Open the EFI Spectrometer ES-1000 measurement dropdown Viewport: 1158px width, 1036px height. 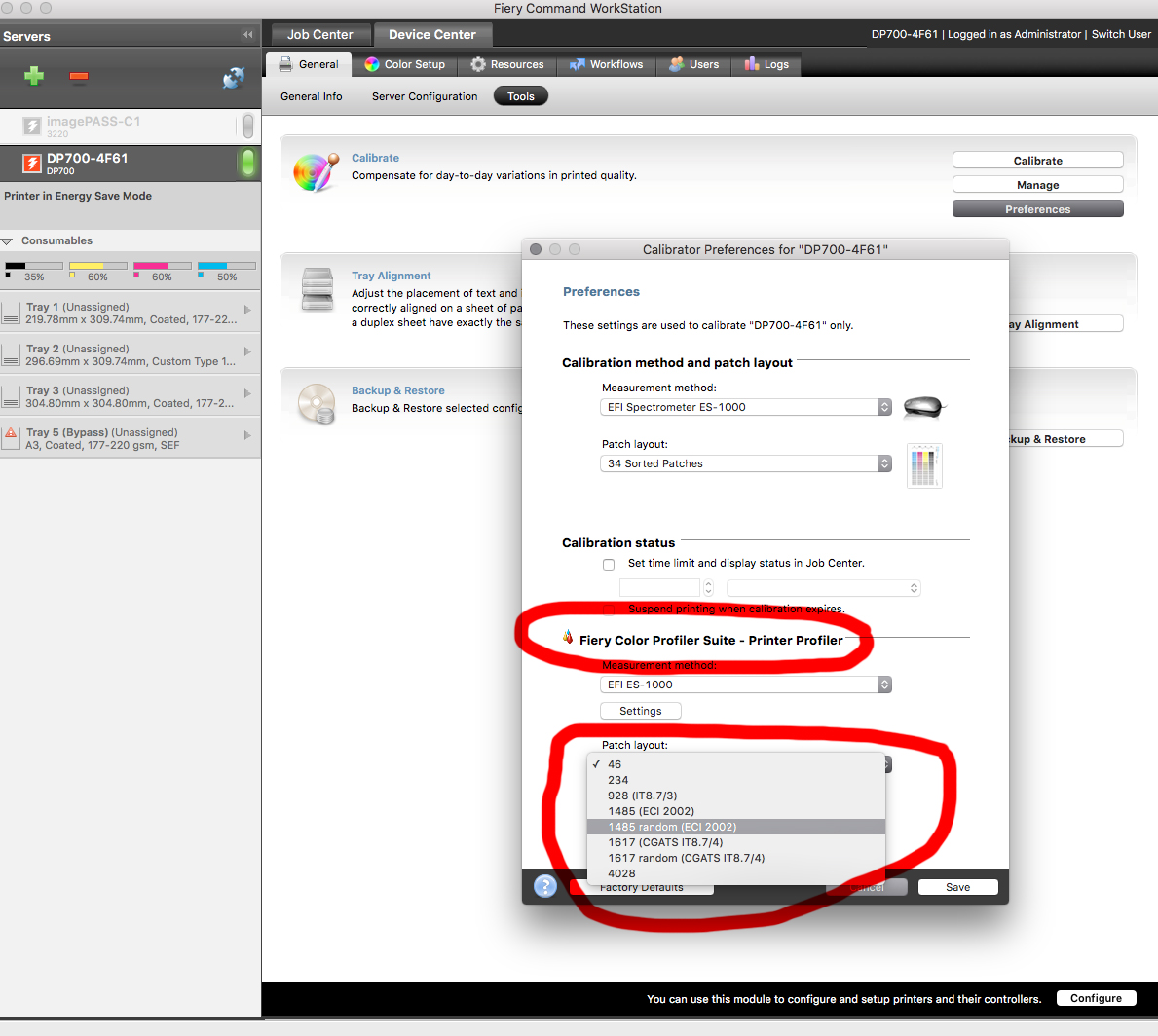pyautogui.click(x=746, y=407)
